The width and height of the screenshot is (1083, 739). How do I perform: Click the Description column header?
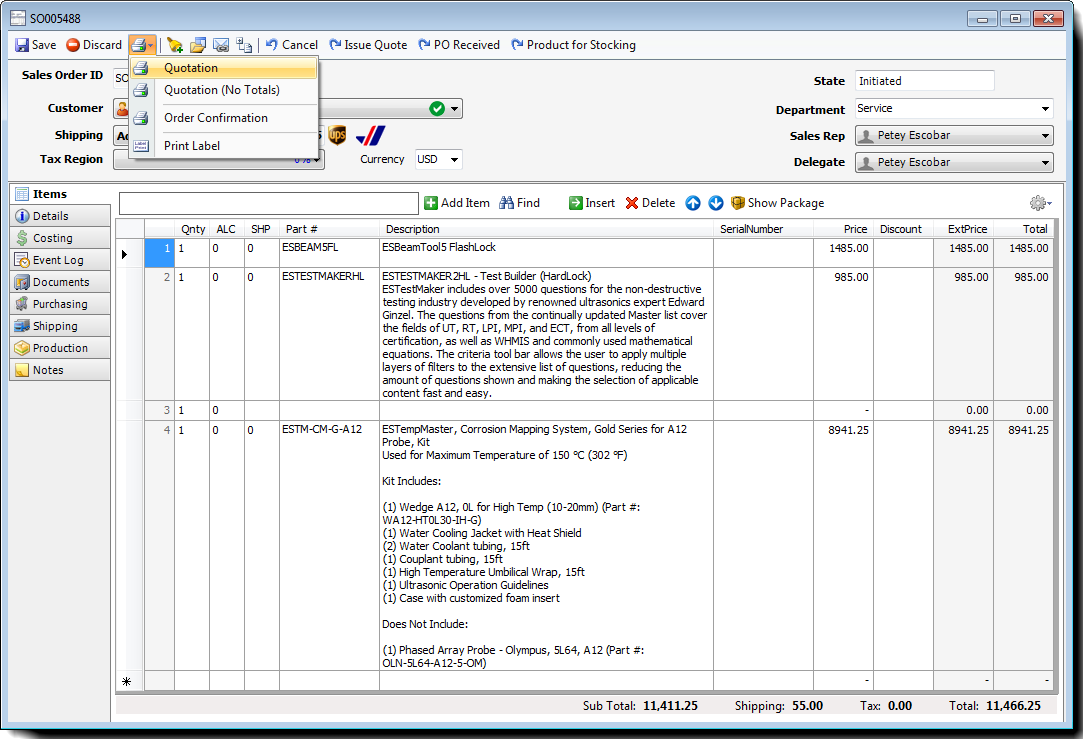coord(546,229)
